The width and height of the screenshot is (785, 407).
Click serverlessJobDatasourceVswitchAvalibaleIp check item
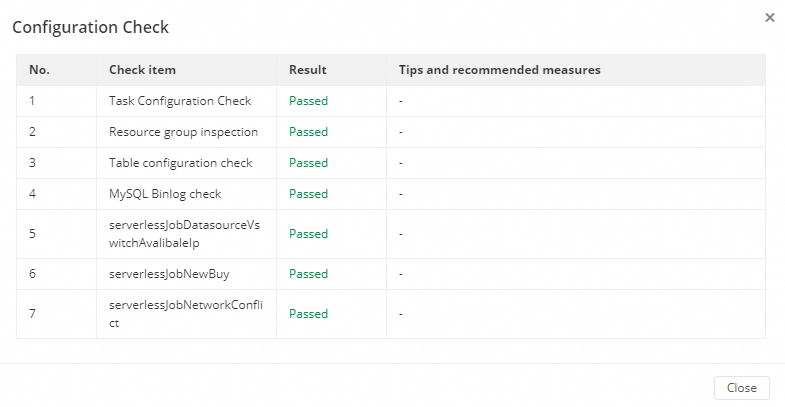184,233
